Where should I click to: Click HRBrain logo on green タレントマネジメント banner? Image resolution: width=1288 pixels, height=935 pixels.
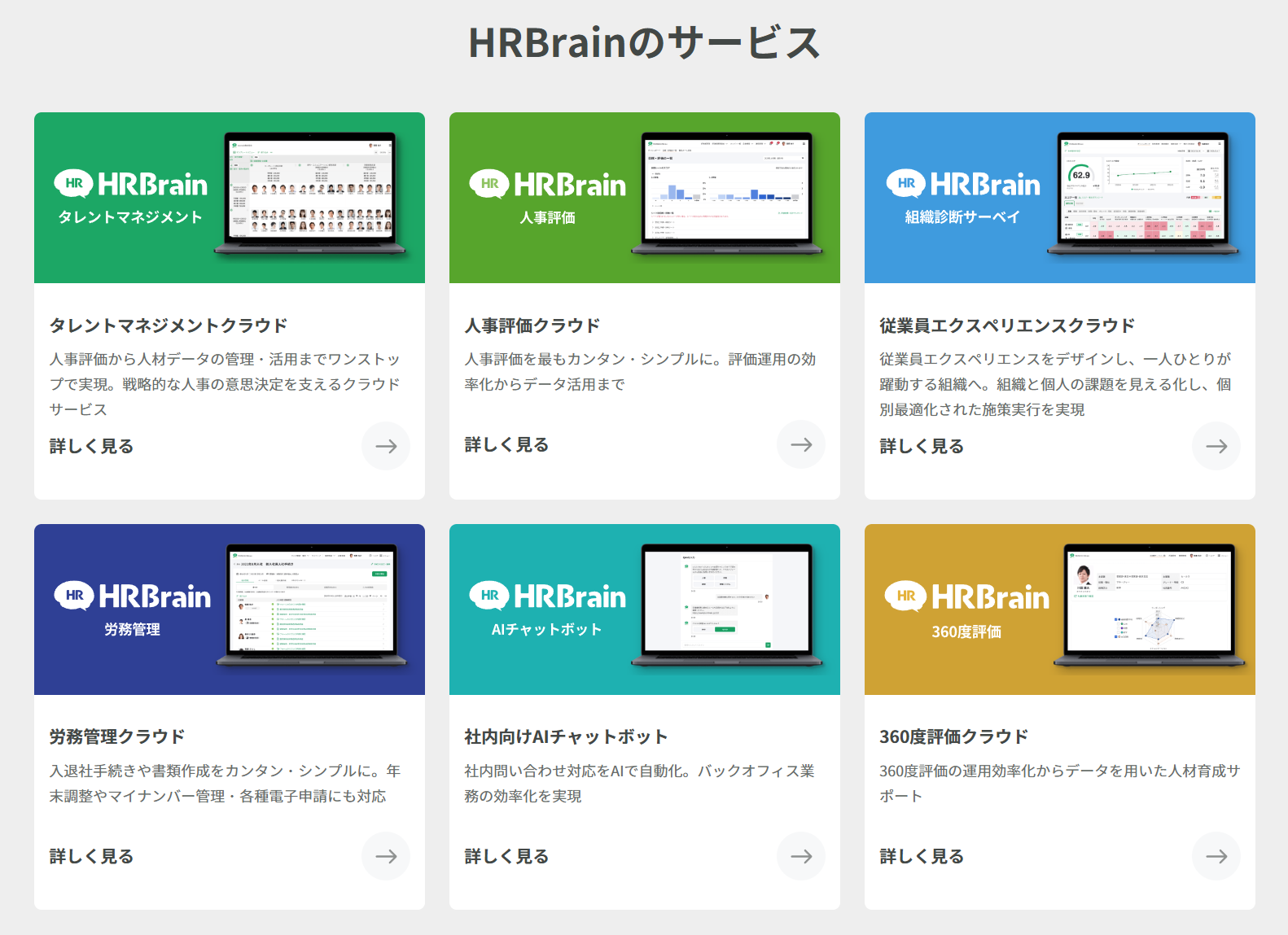tap(131, 185)
